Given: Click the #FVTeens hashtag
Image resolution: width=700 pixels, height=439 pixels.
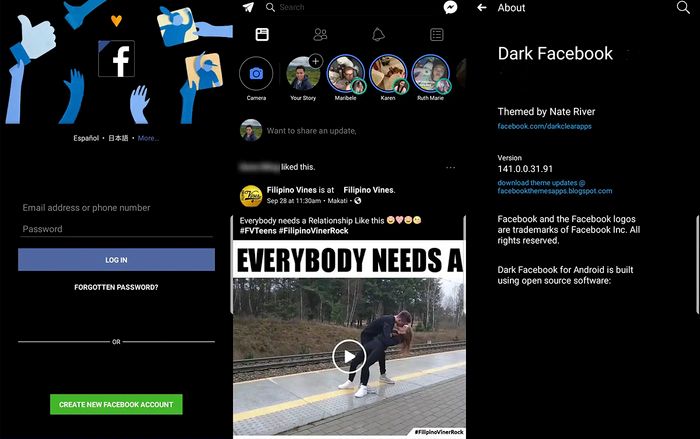Looking at the screenshot, I should pyautogui.click(x=257, y=230).
